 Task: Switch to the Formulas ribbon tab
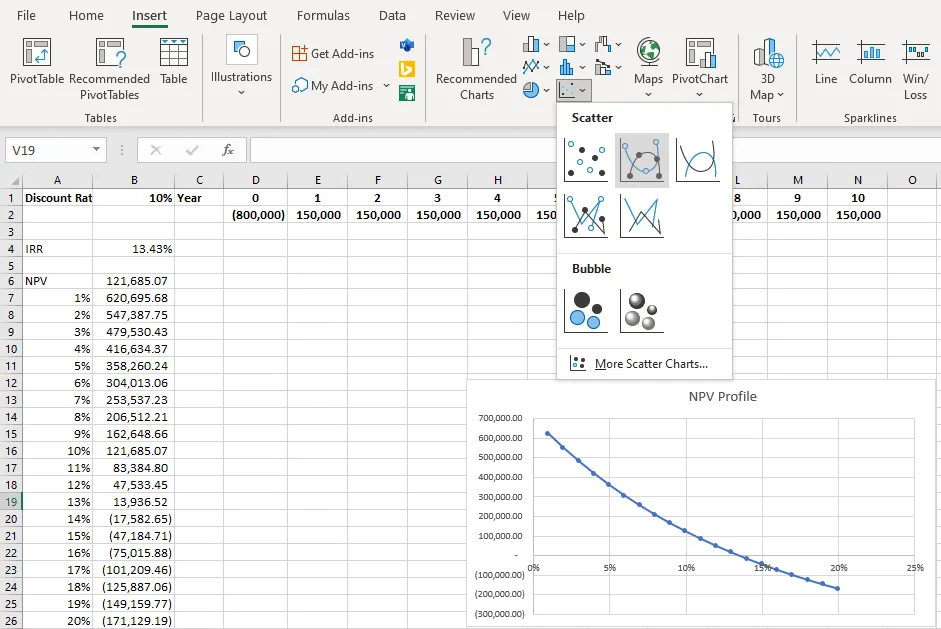322,15
